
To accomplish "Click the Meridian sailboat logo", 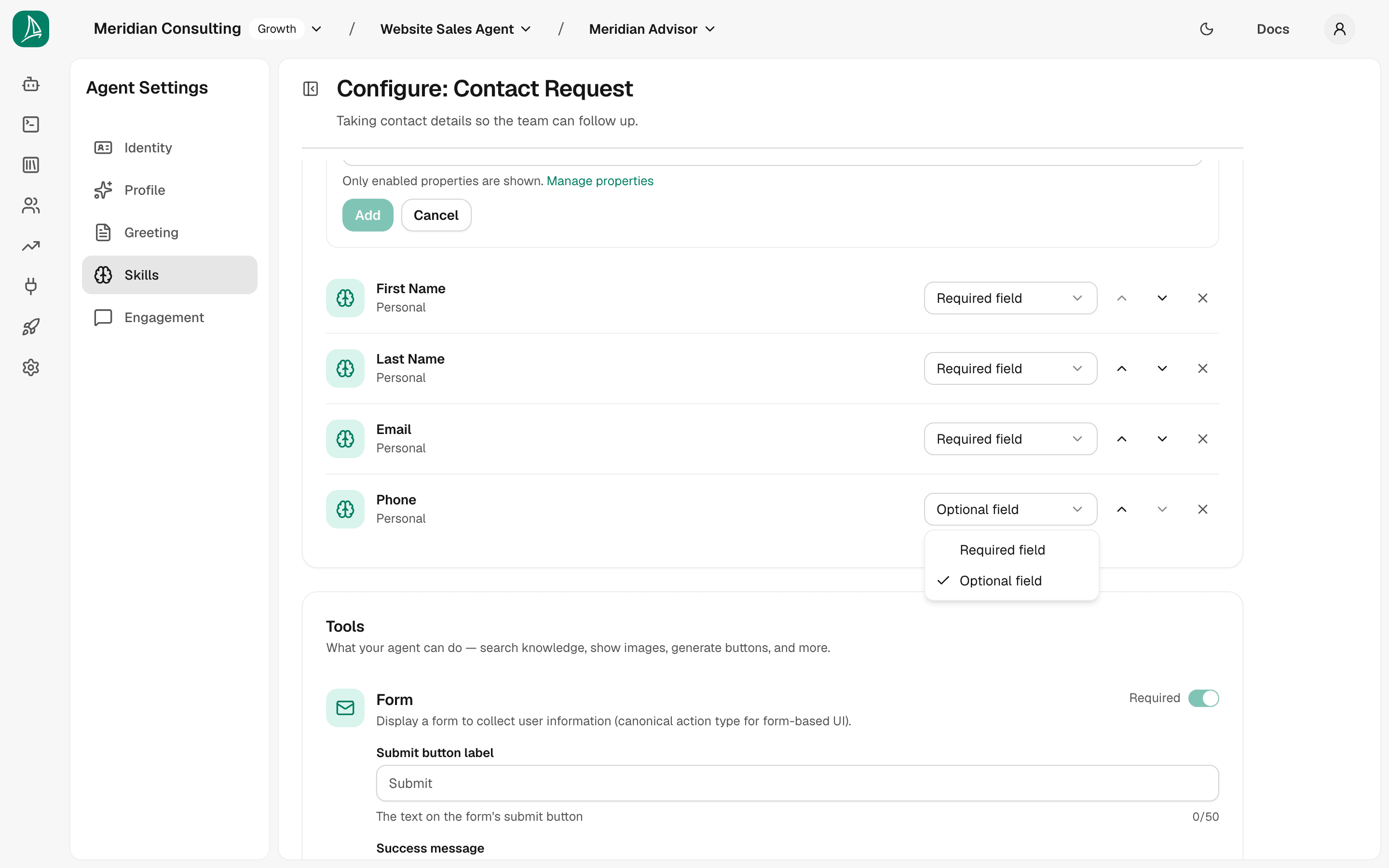I will point(31,29).
